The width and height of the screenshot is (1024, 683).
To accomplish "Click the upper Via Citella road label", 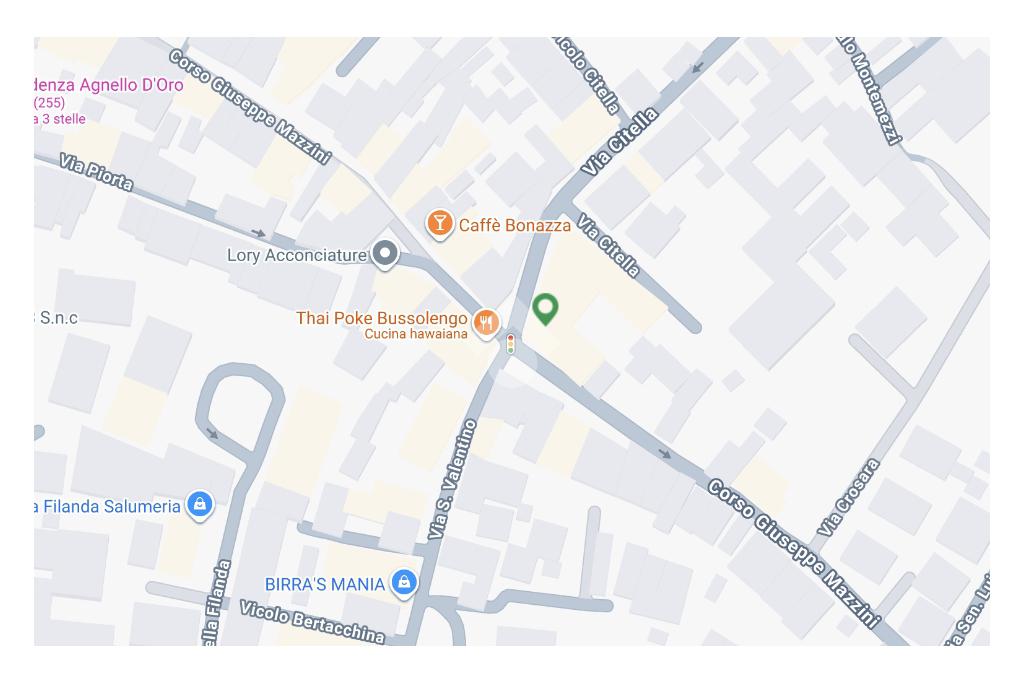I will point(620,142).
